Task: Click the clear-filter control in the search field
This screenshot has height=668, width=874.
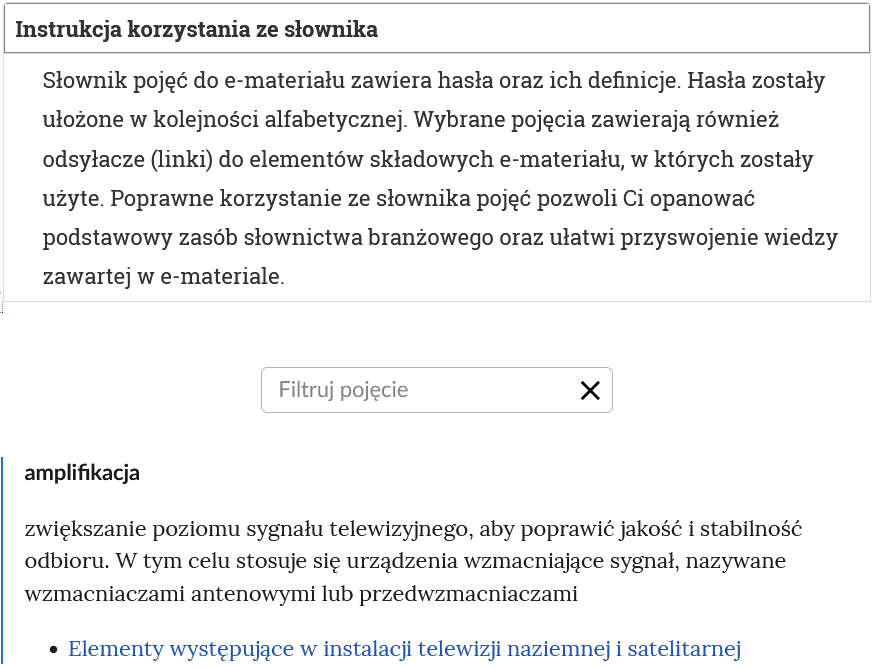Action: tap(589, 390)
